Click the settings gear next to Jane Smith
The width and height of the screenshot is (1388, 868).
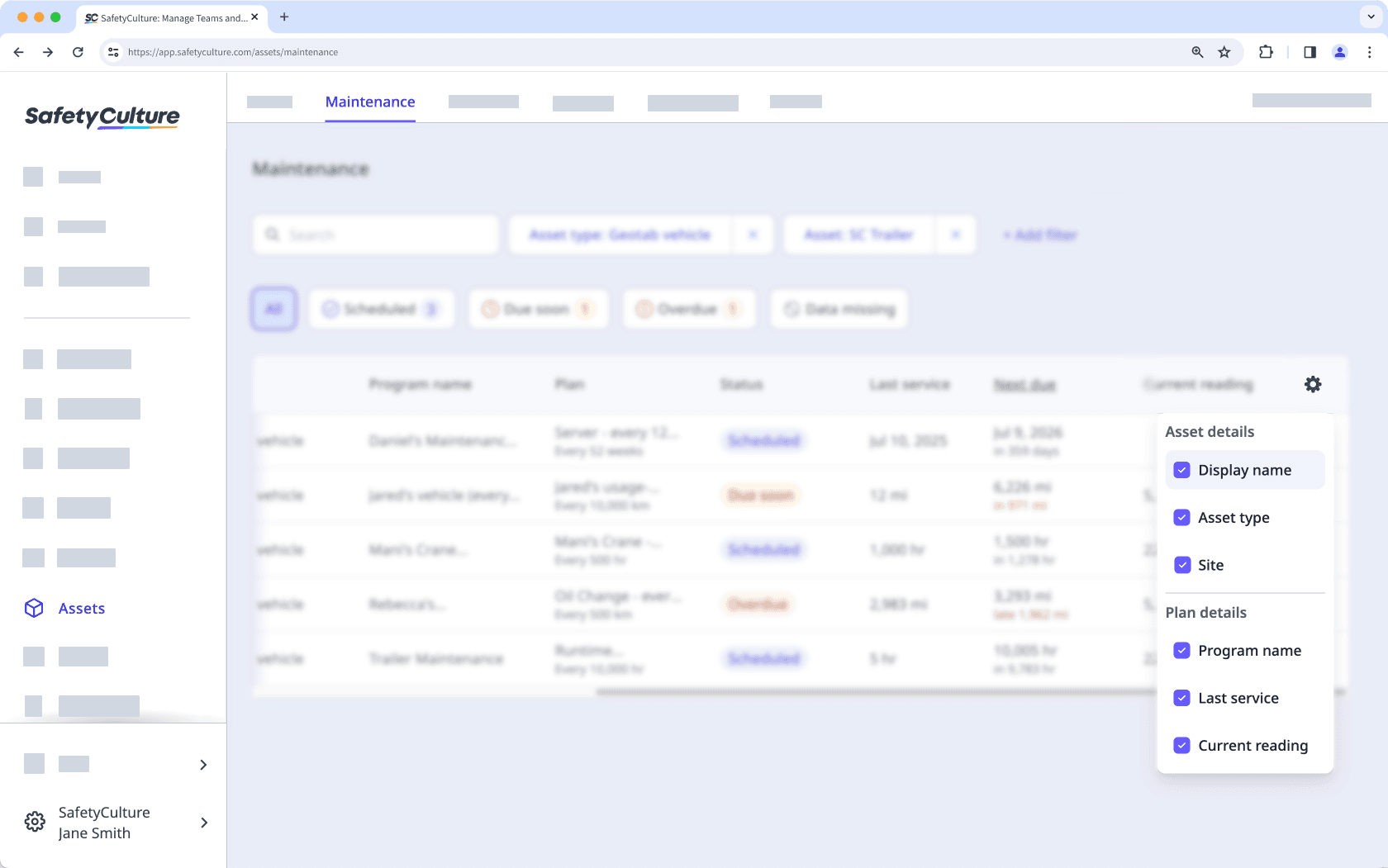point(34,821)
